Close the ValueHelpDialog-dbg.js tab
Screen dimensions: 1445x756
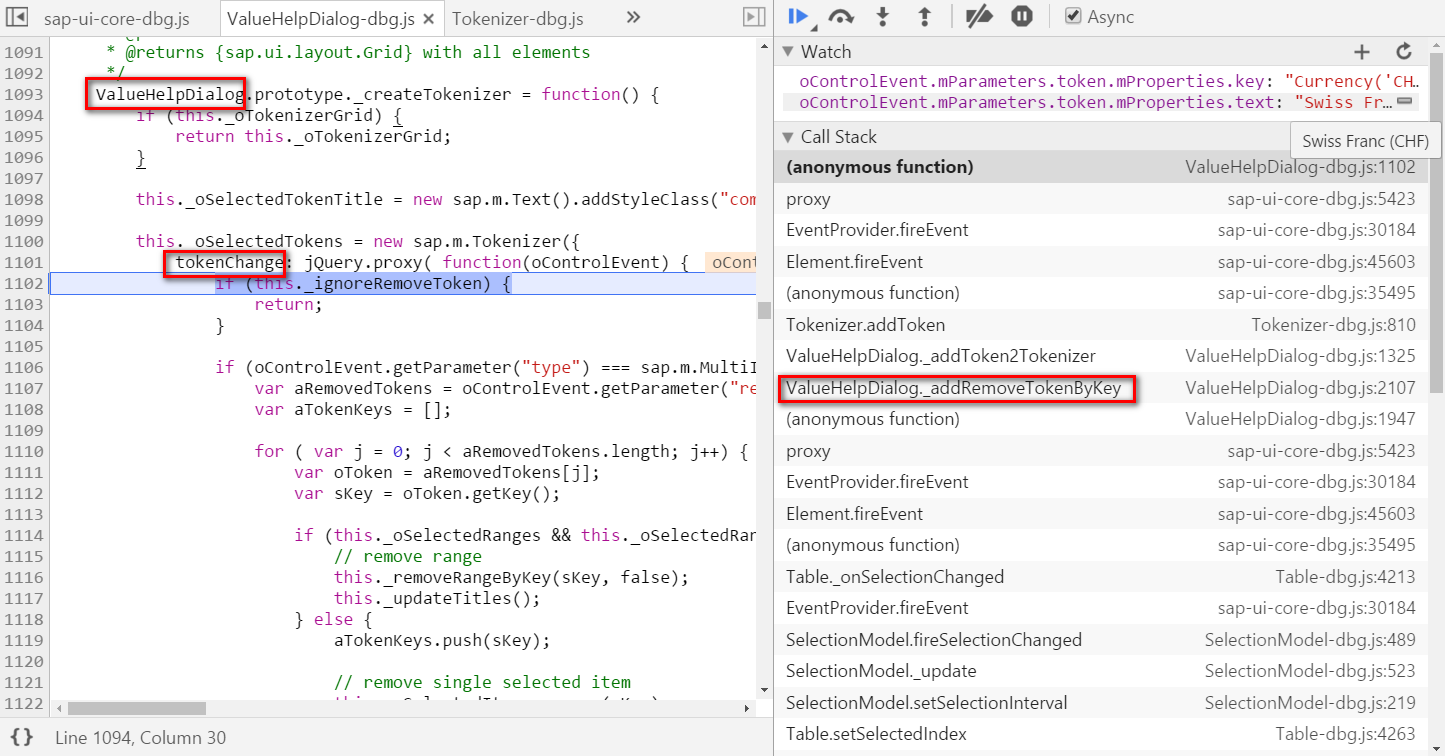coord(428,19)
